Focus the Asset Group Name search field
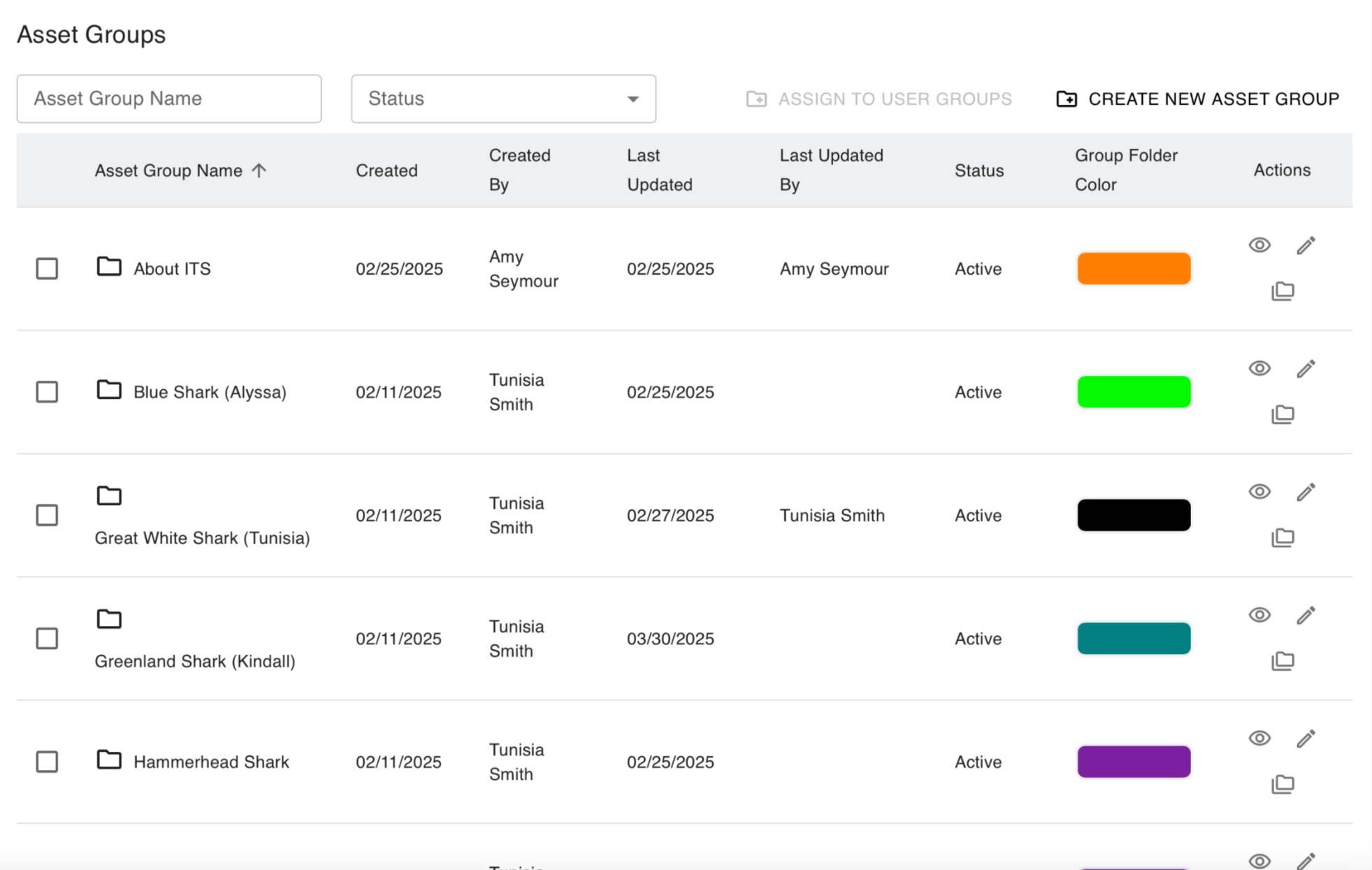Image resolution: width=1372 pixels, height=870 pixels. click(169, 99)
